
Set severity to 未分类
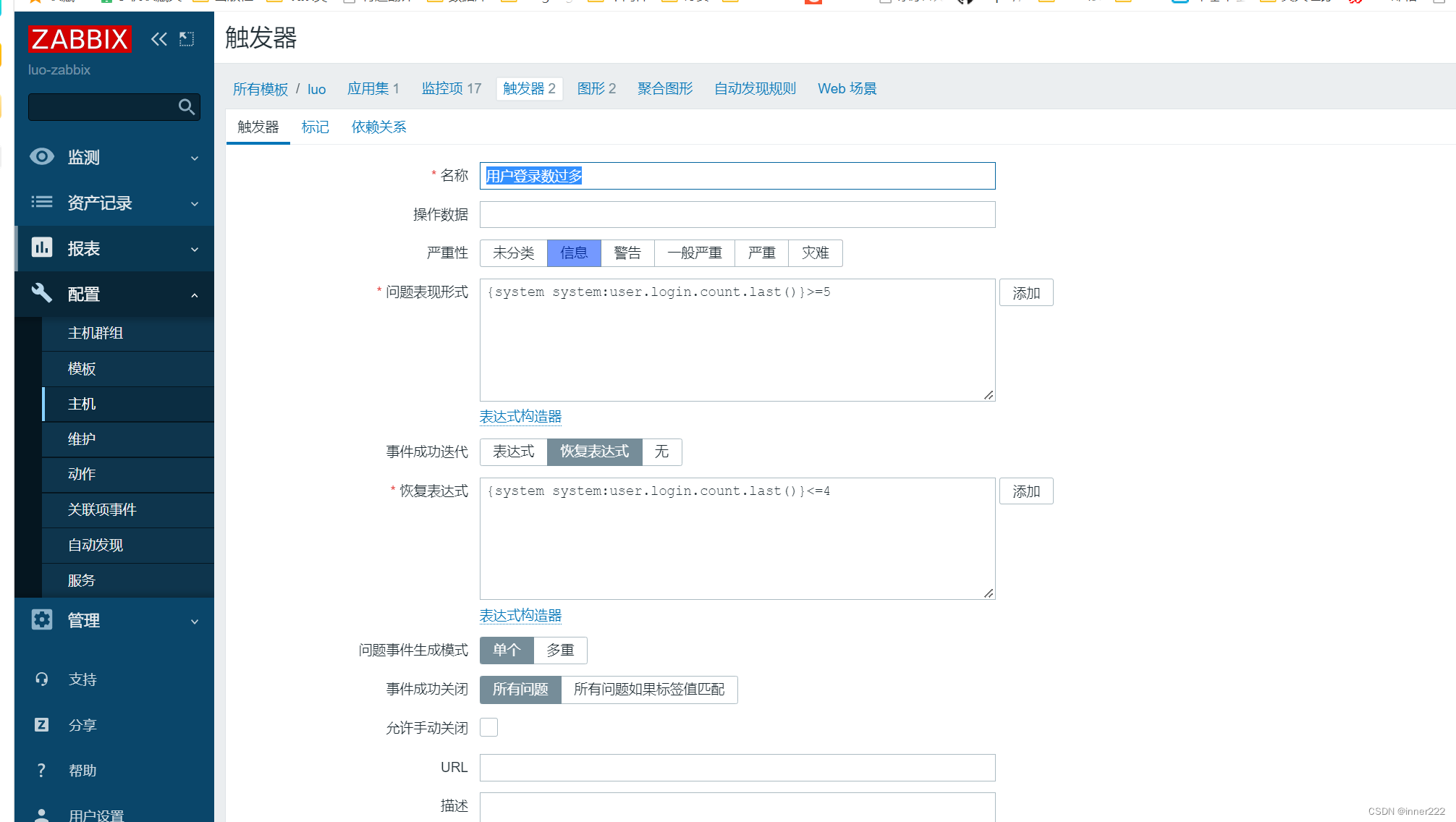(514, 253)
